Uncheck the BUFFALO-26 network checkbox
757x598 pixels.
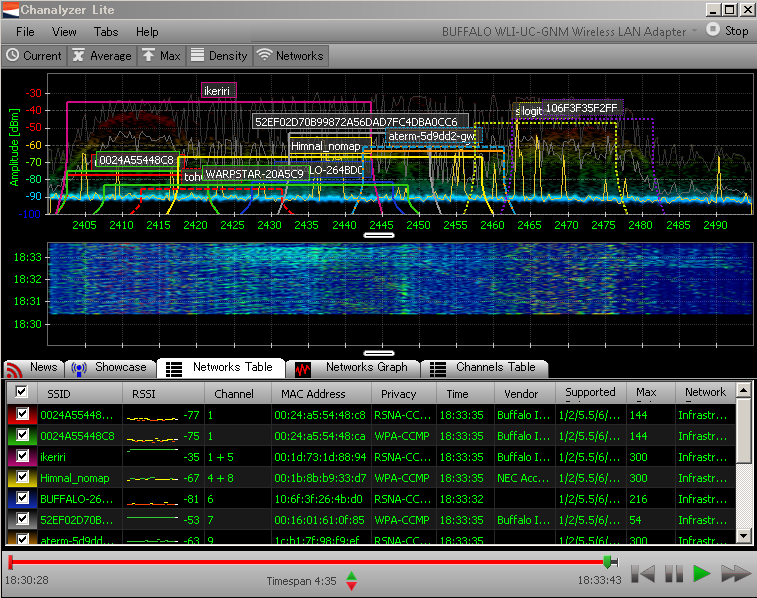tap(22, 498)
